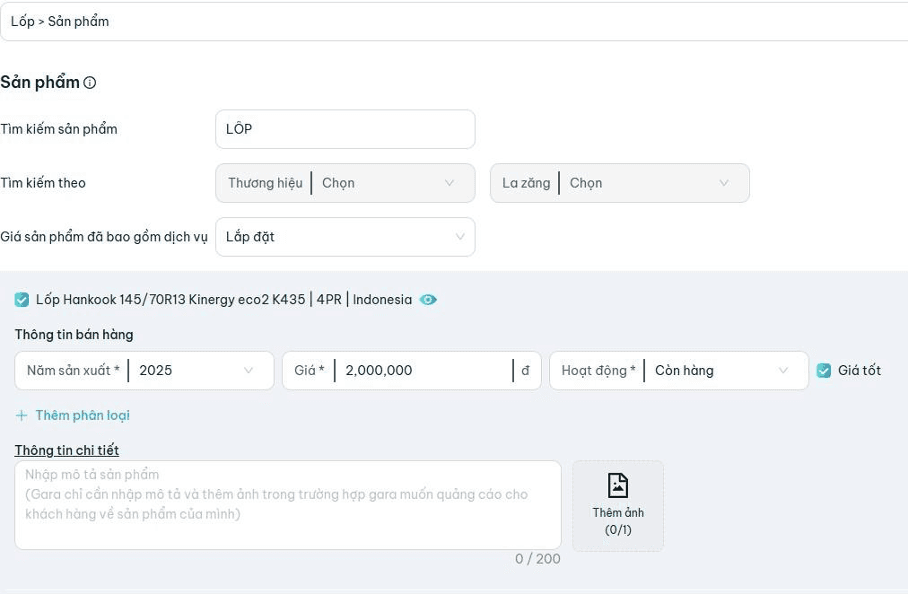Image resolution: width=908 pixels, height=594 pixels.
Task: Click the 0 / 200 character counter
Action: pyautogui.click(x=537, y=559)
